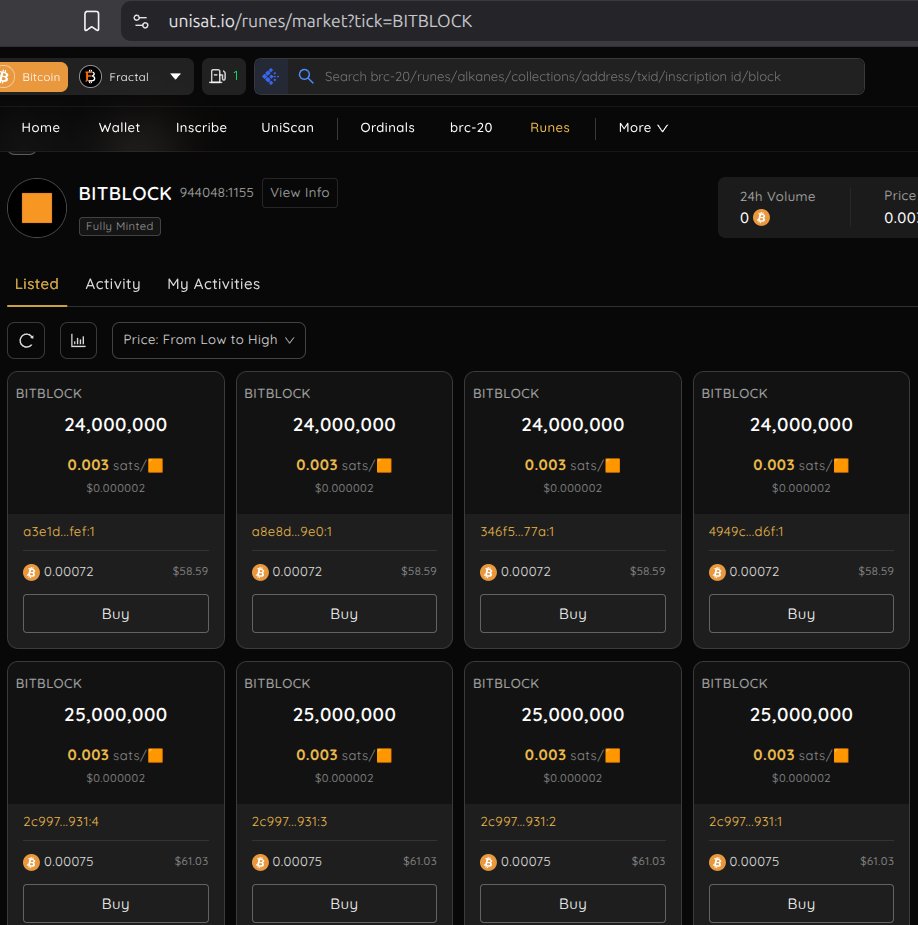Buy the 4949c...d6f:1 listing
The height and width of the screenshot is (925, 918).
click(x=801, y=614)
